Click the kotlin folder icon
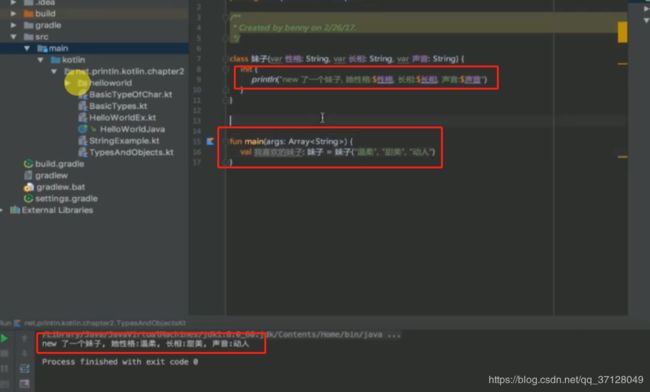Viewport: 650px width, 392px height. [56, 60]
